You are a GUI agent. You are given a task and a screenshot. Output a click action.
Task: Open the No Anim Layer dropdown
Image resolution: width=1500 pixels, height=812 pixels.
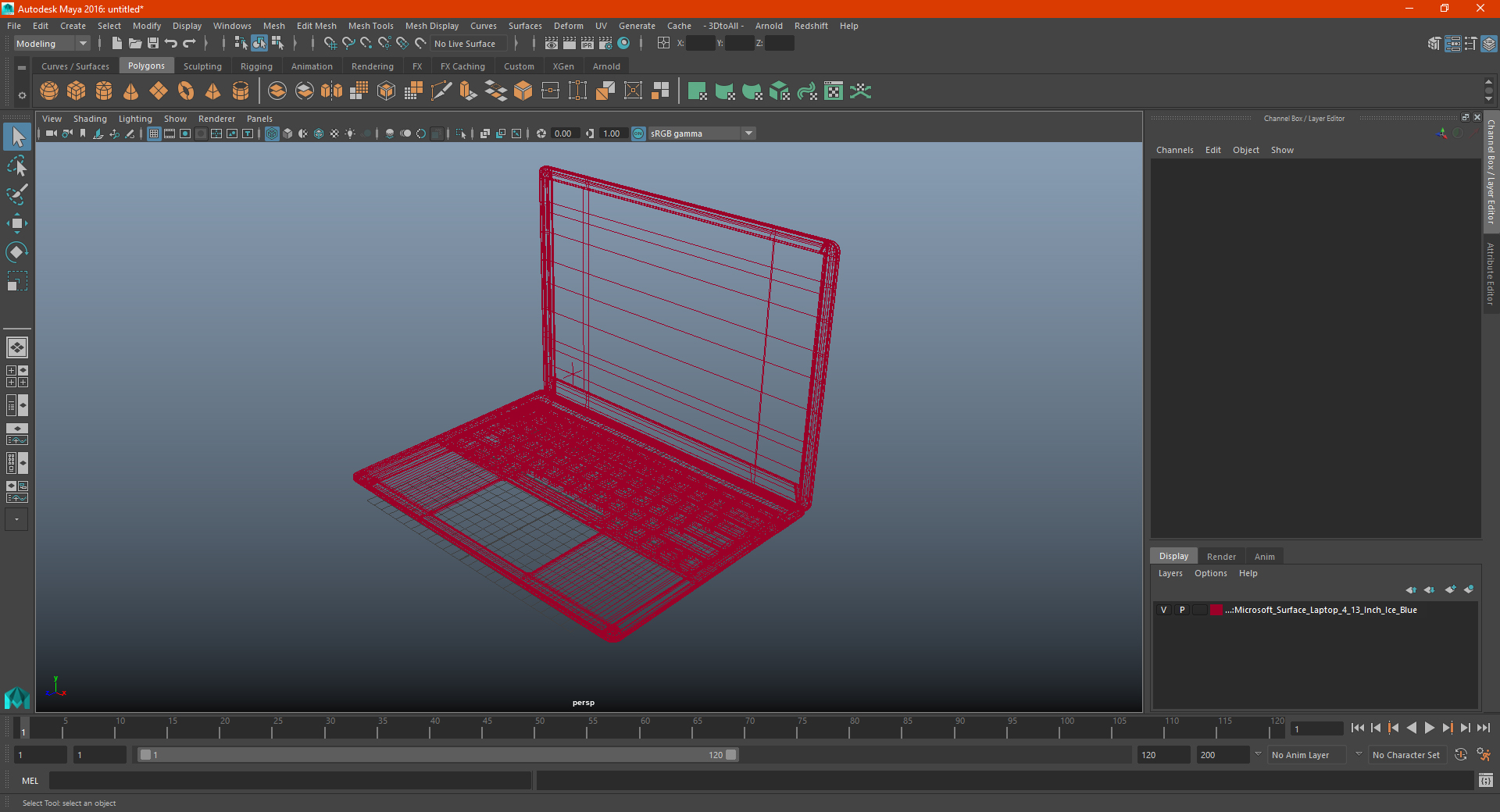[x=1307, y=755]
